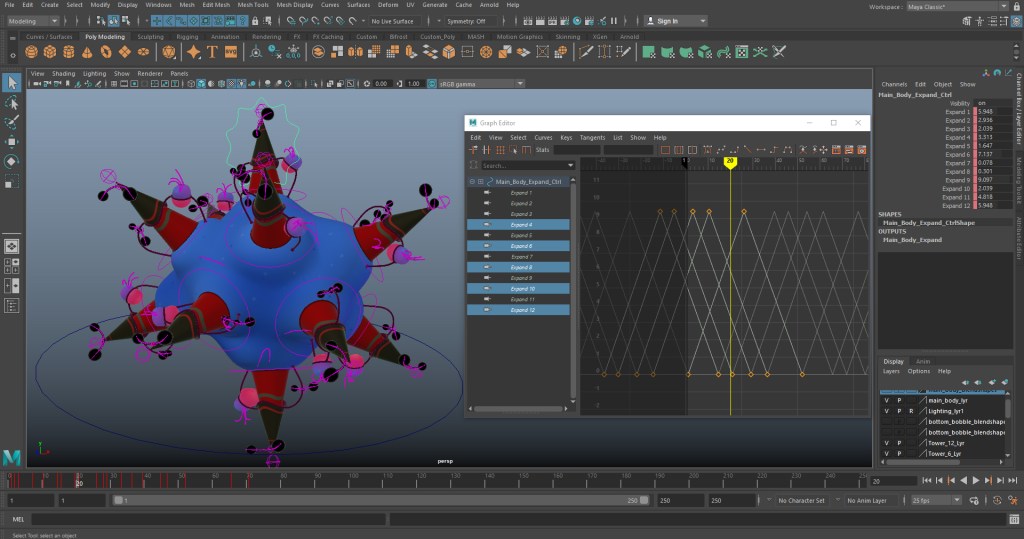The width and height of the screenshot is (1024, 539).
Task: Open the Modeling menu set dropdown
Action: point(36,21)
